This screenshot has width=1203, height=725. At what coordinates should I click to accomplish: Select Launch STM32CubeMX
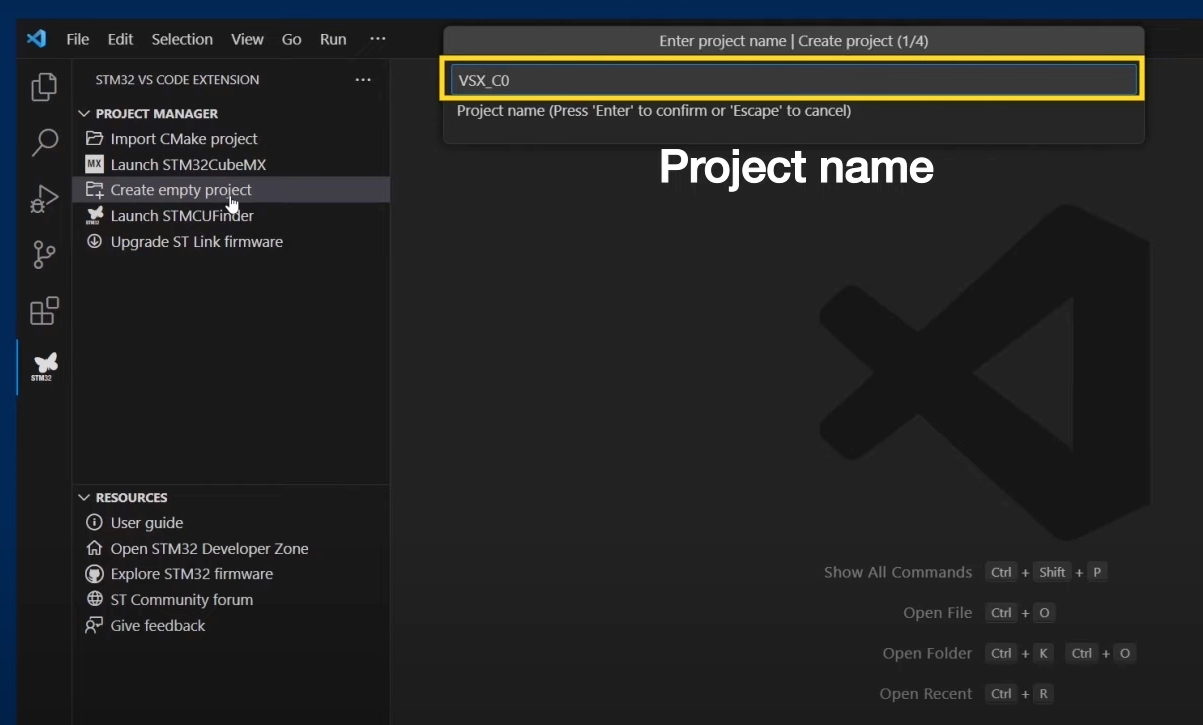coord(188,164)
